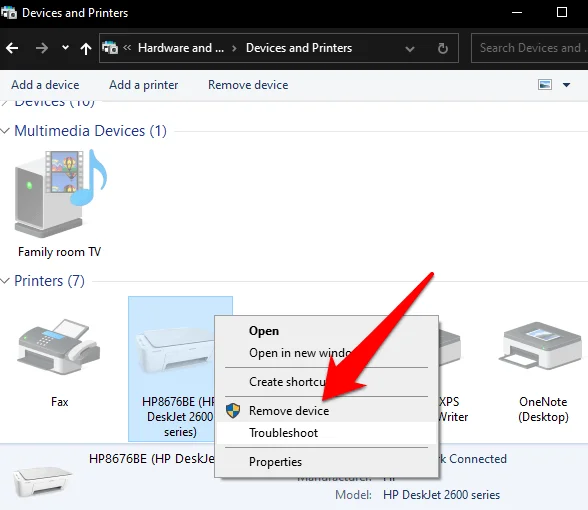Image resolution: width=588 pixels, height=510 pixels.
Task: Select the 'Hardware and ...' breadcrumb
Action: click(x=181, y=48)
